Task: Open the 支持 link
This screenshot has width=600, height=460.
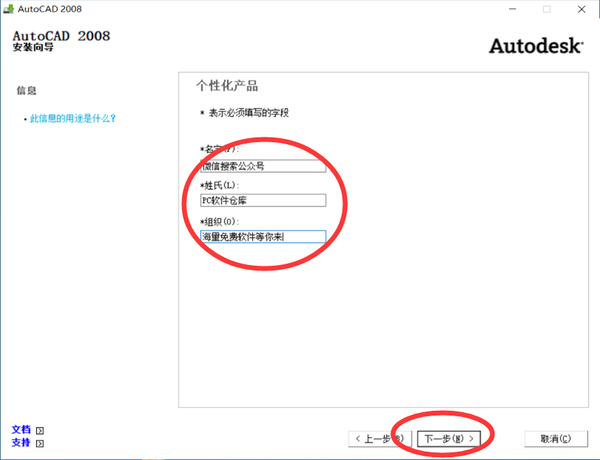Action: (x=21, y=442)
